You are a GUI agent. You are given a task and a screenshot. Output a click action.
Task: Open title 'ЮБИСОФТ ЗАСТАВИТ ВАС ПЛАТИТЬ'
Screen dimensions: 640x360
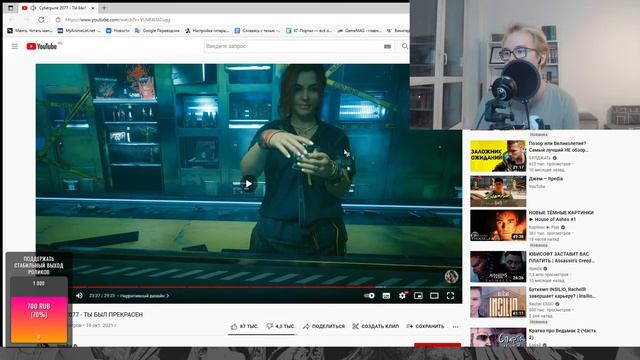coord(562,258)
